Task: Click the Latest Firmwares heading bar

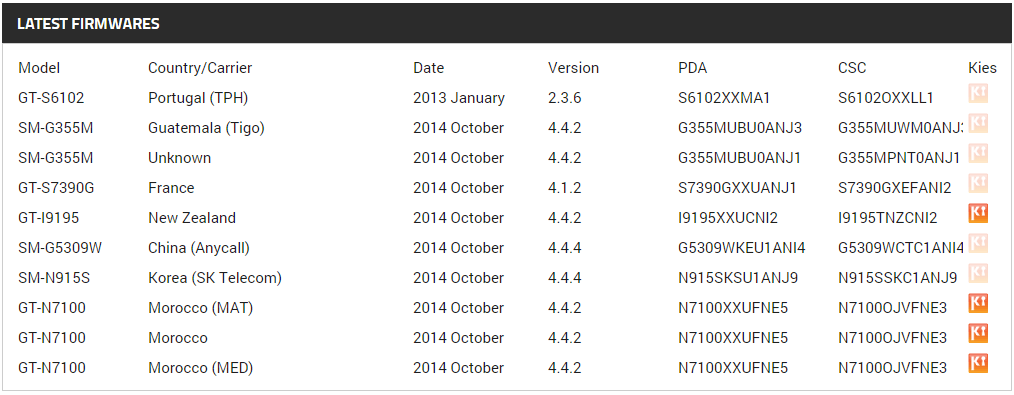Action: pyautogui.click(x=507, y=24)
